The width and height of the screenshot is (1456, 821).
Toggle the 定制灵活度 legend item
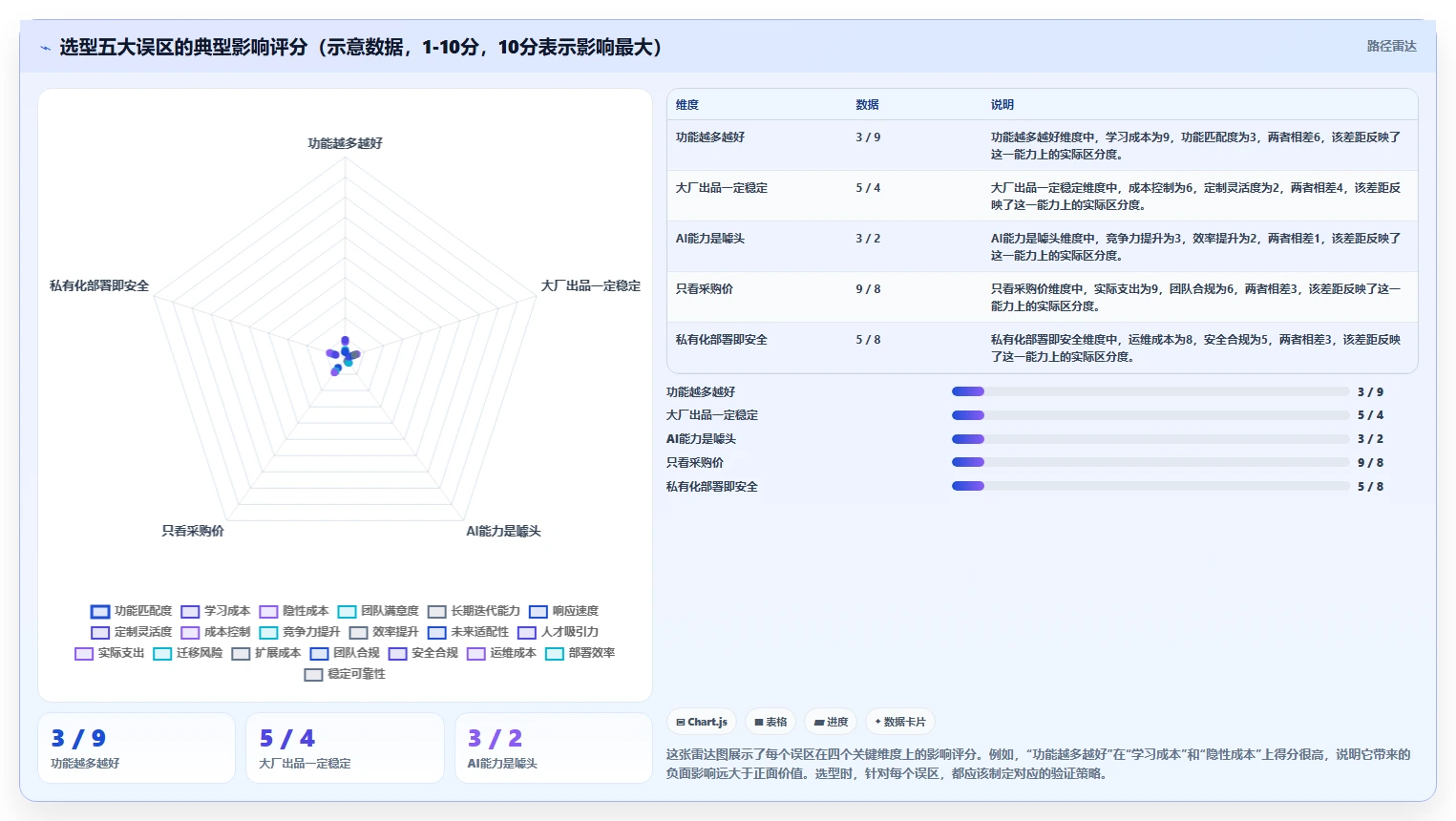click(132, 632)
